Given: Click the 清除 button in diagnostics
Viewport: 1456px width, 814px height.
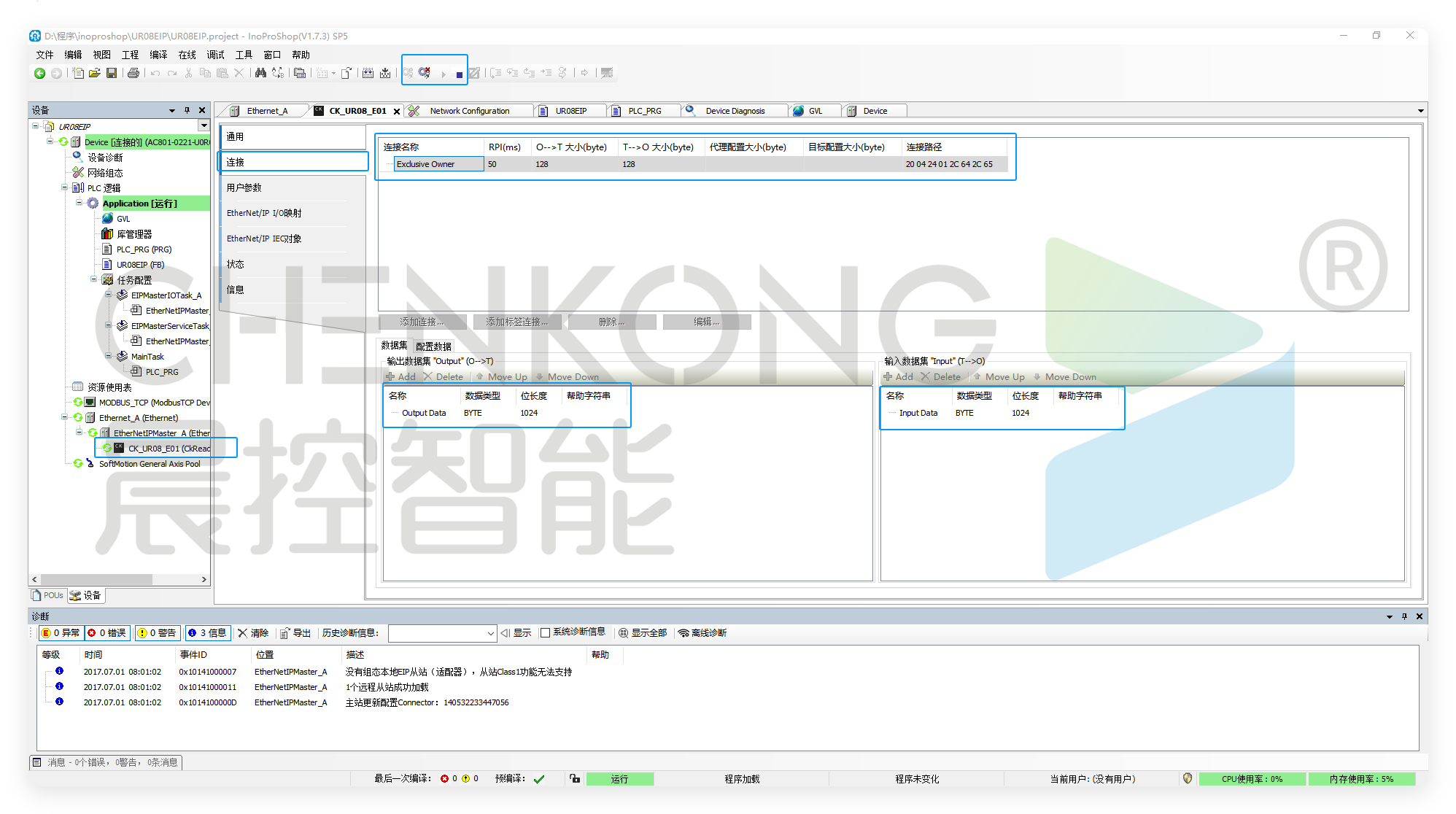Looking at the screenshot, I should click(253, 632).
